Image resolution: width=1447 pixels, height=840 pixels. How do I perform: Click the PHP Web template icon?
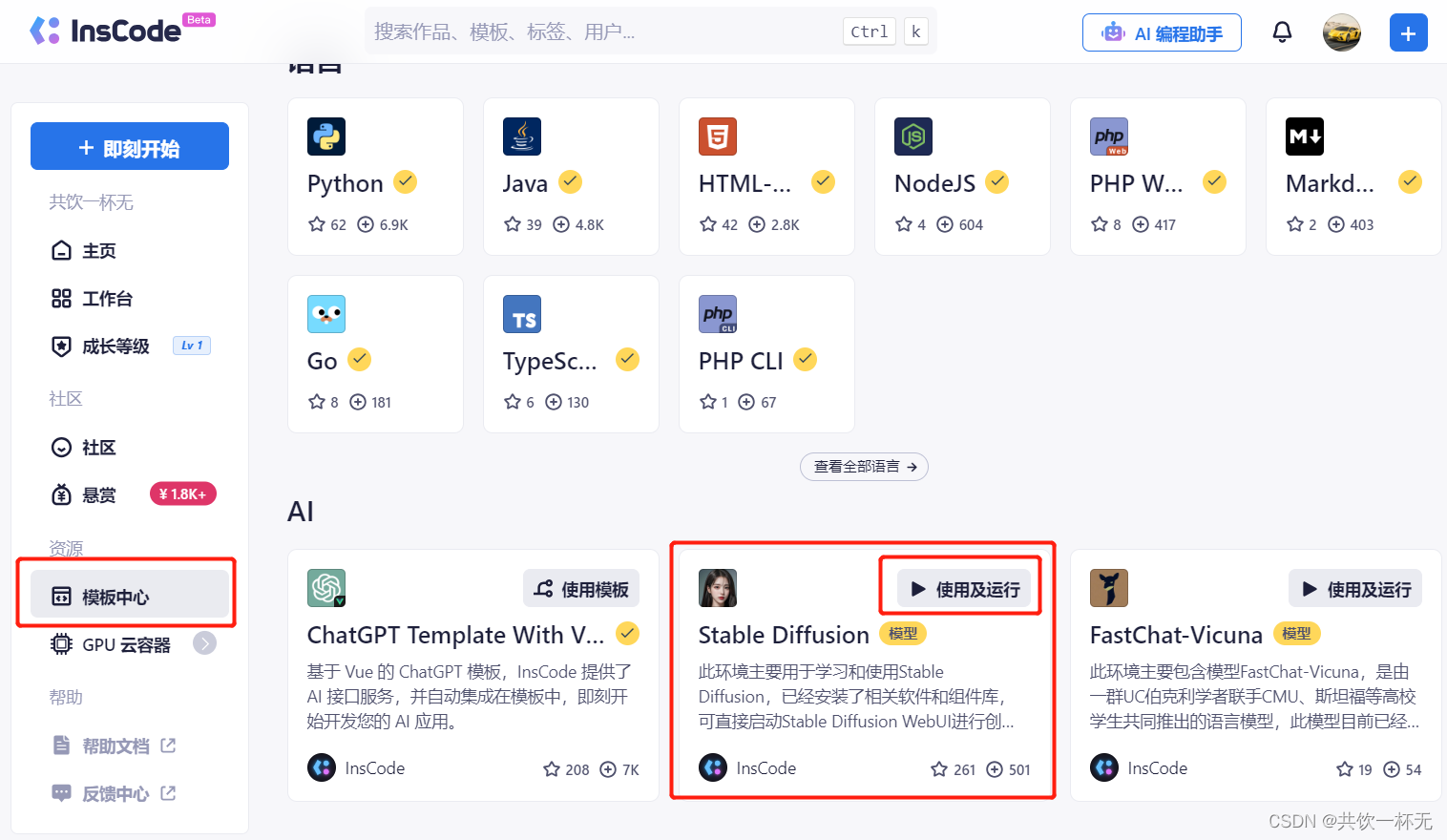[1109, 136]
